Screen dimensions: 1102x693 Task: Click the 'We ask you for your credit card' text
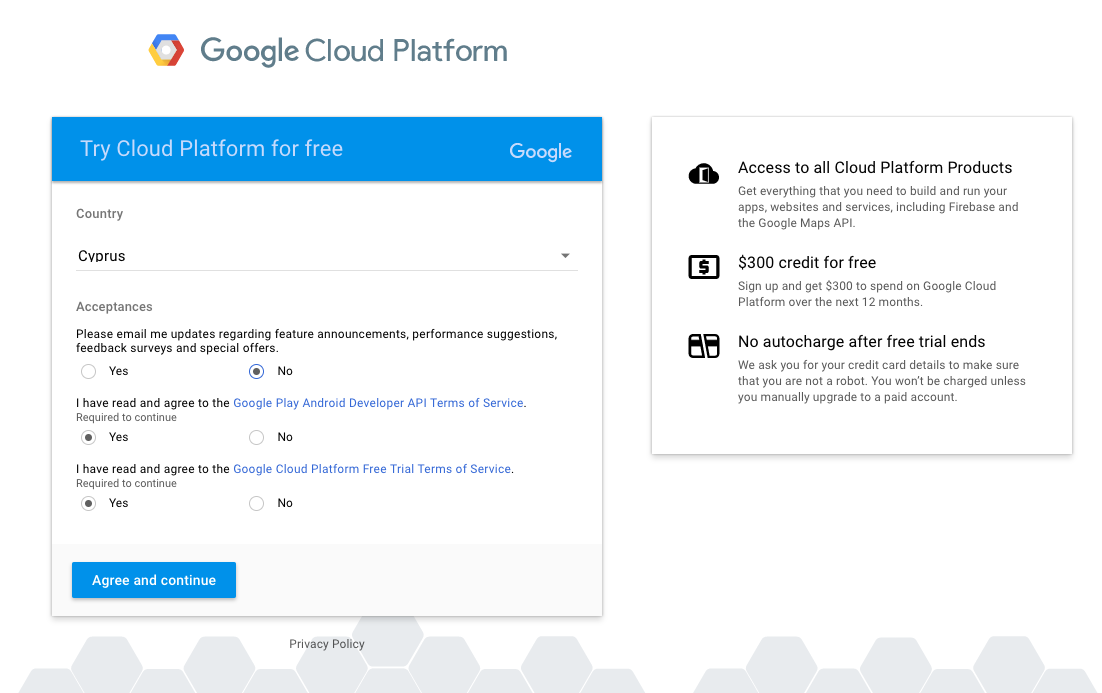(x=881, y=381)
